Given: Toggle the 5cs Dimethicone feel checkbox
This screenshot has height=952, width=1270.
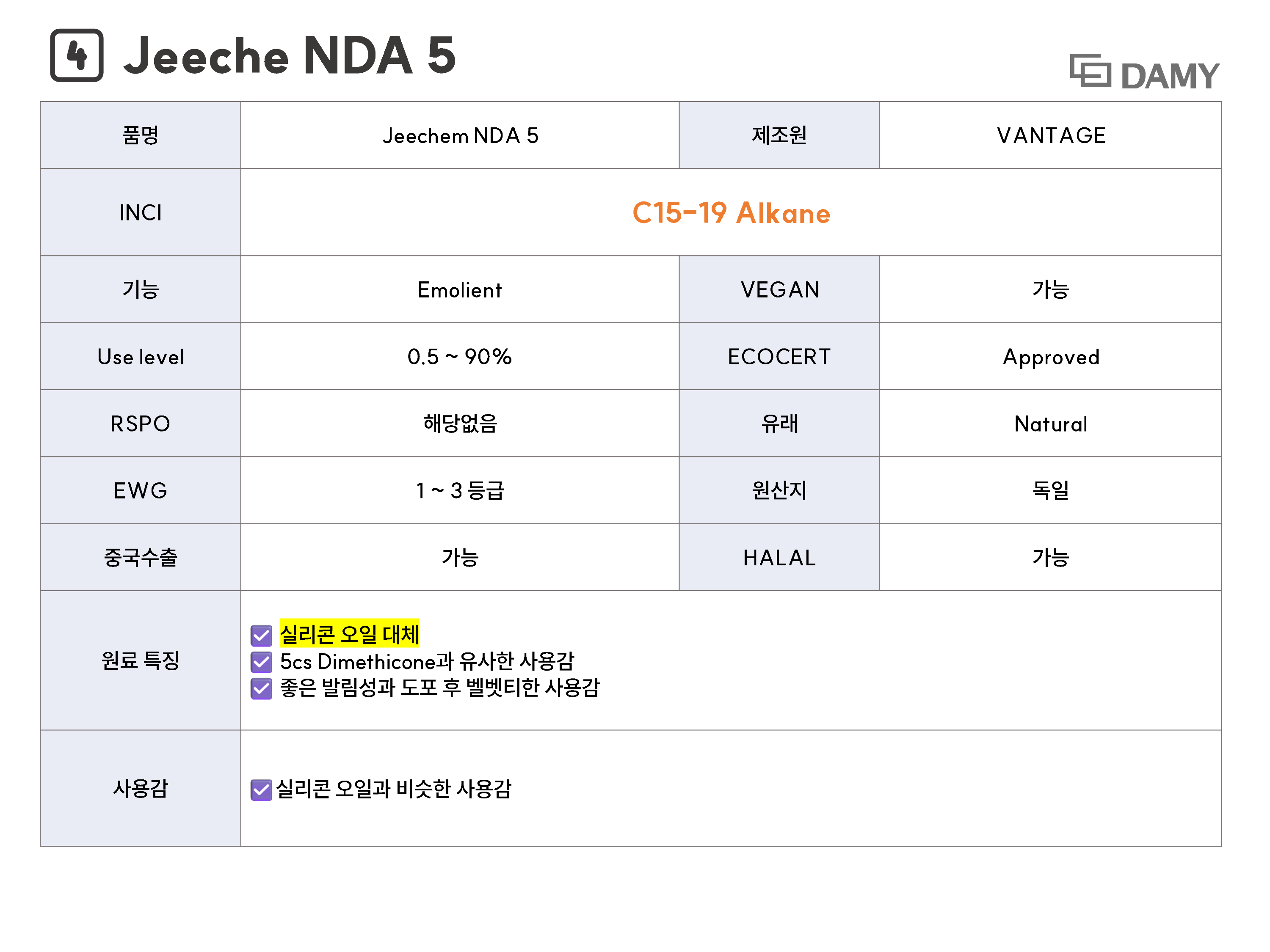Looking at the screenshot, I should point(261,662).
